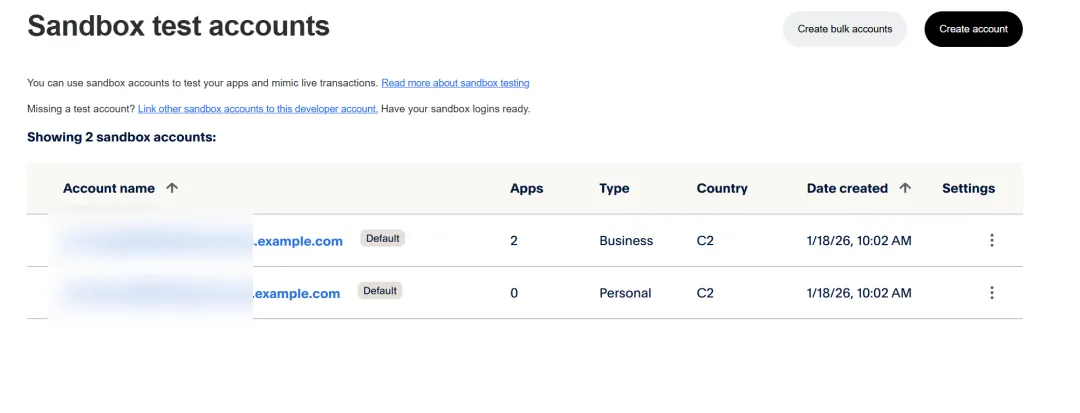This screenshot has height=413, width=1080.
Task: Click the Country column header
Action: pos(722,188)
